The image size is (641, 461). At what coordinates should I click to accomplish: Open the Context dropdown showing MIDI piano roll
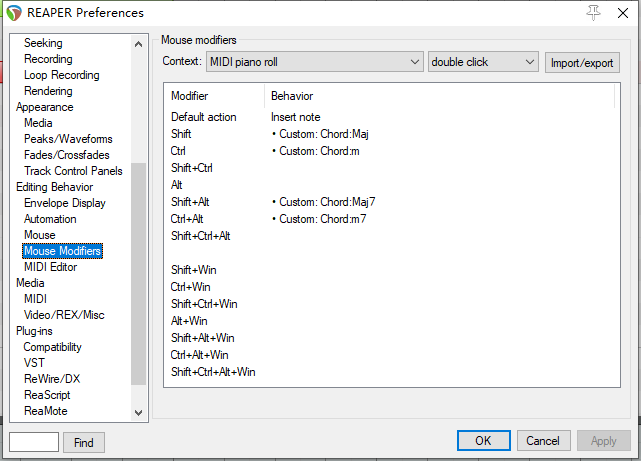(x=315, y=62)
